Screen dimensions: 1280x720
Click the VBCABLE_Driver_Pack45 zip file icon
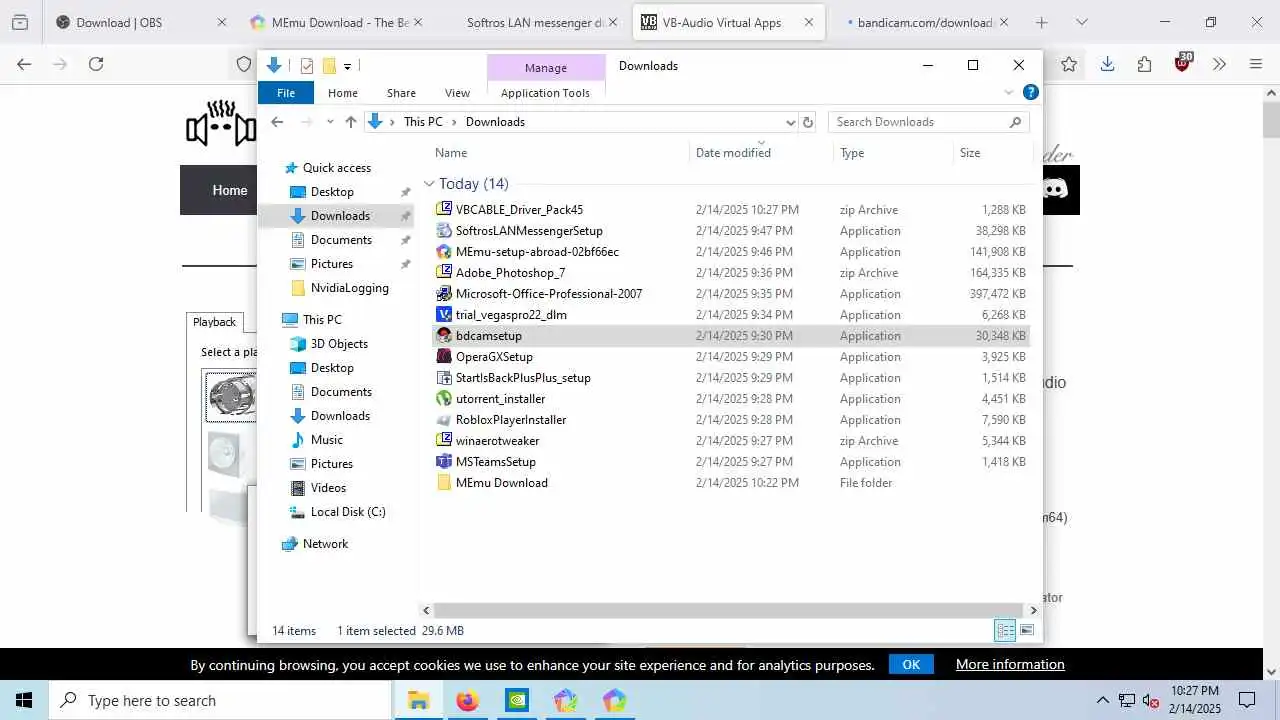tap(444, 210)
